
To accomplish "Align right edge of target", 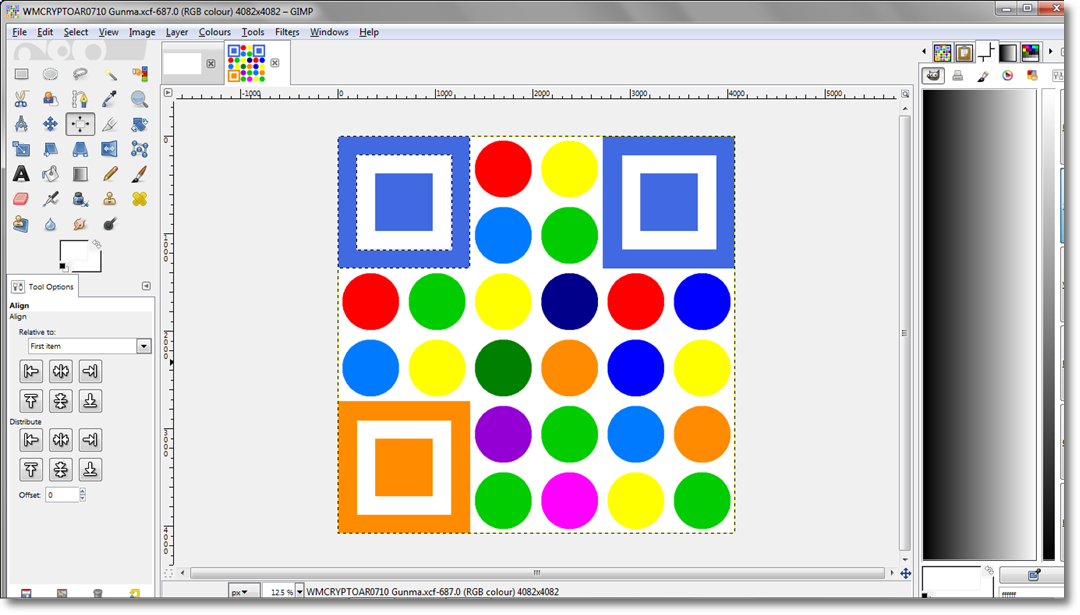I will coord(90,371).
